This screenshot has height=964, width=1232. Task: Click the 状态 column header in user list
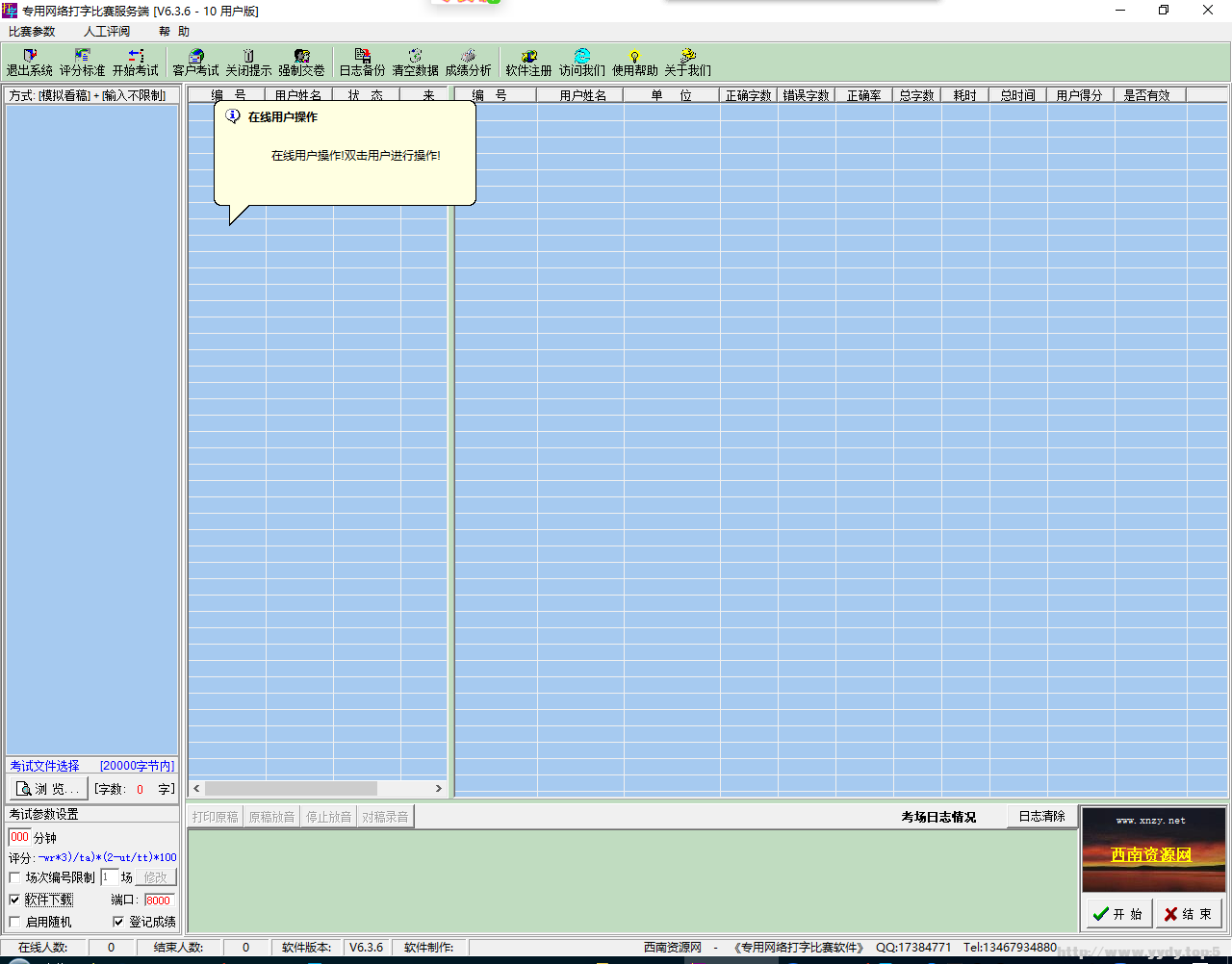(366, 95)
